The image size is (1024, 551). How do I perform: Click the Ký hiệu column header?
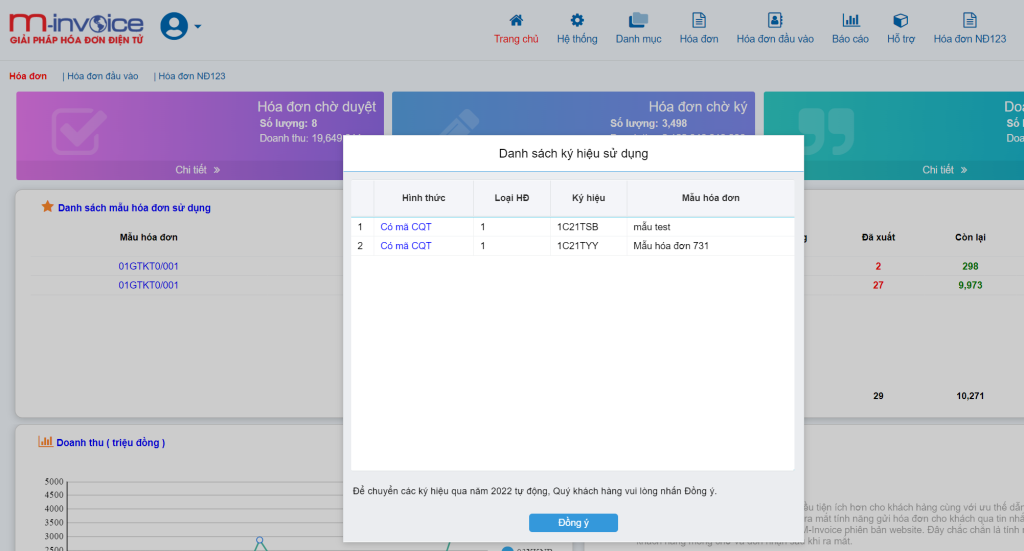tap(588, 198)
